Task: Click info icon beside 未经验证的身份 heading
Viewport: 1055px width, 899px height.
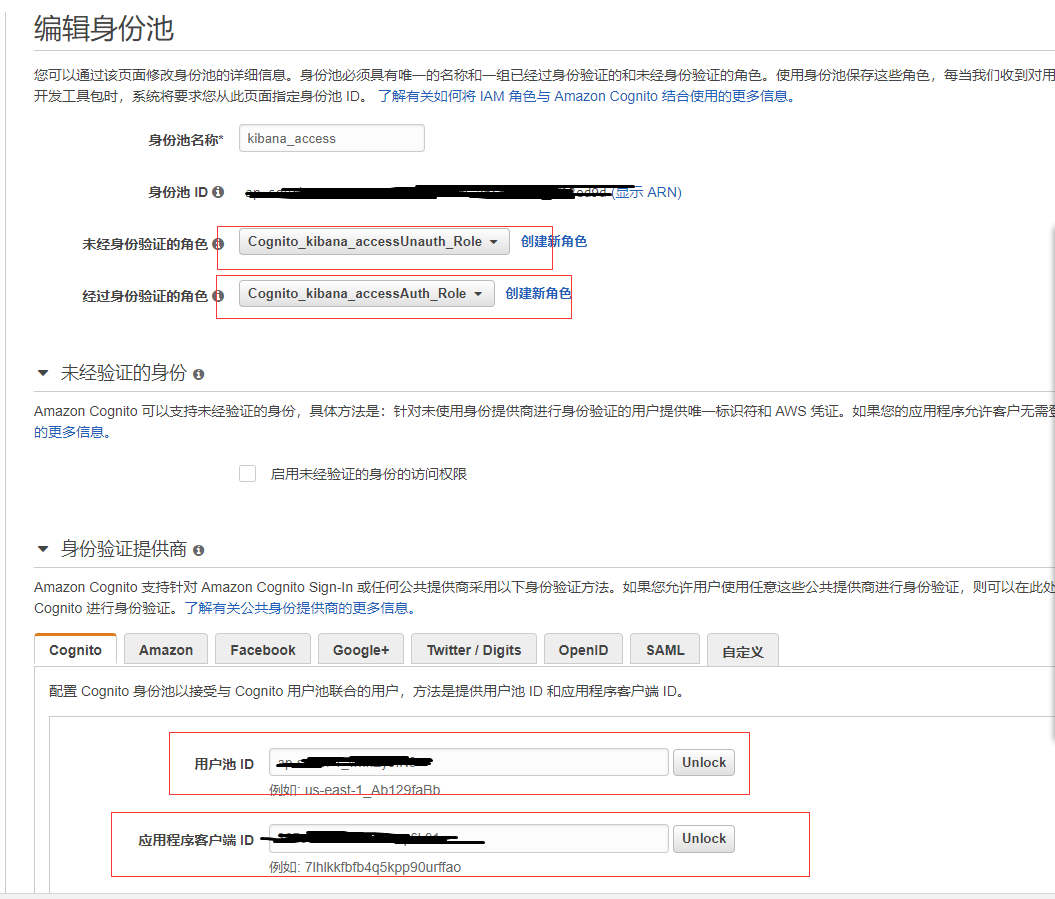Action: click(x=198, y=374)
